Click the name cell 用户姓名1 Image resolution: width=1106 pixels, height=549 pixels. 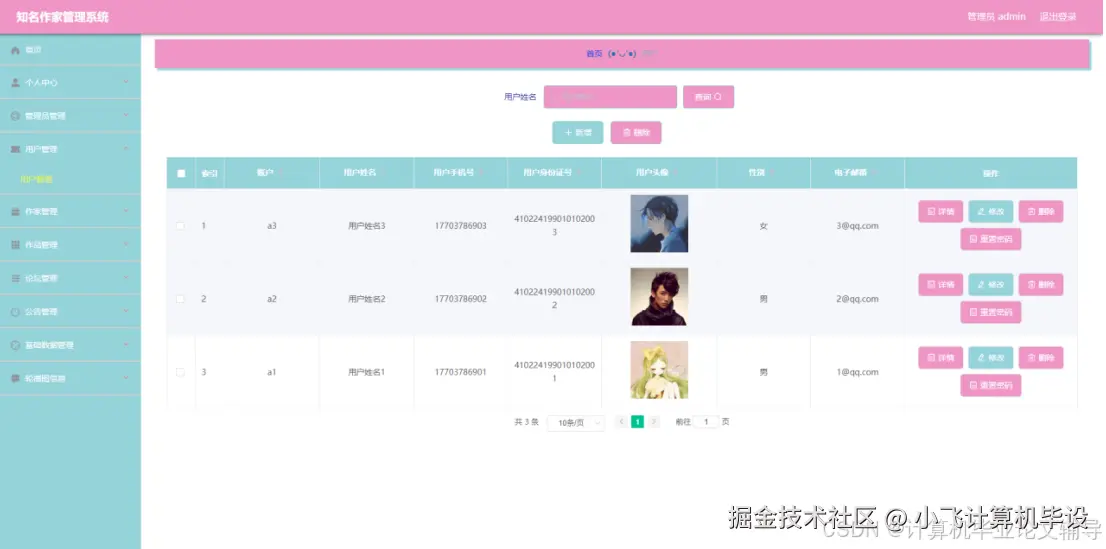point(367,372)
